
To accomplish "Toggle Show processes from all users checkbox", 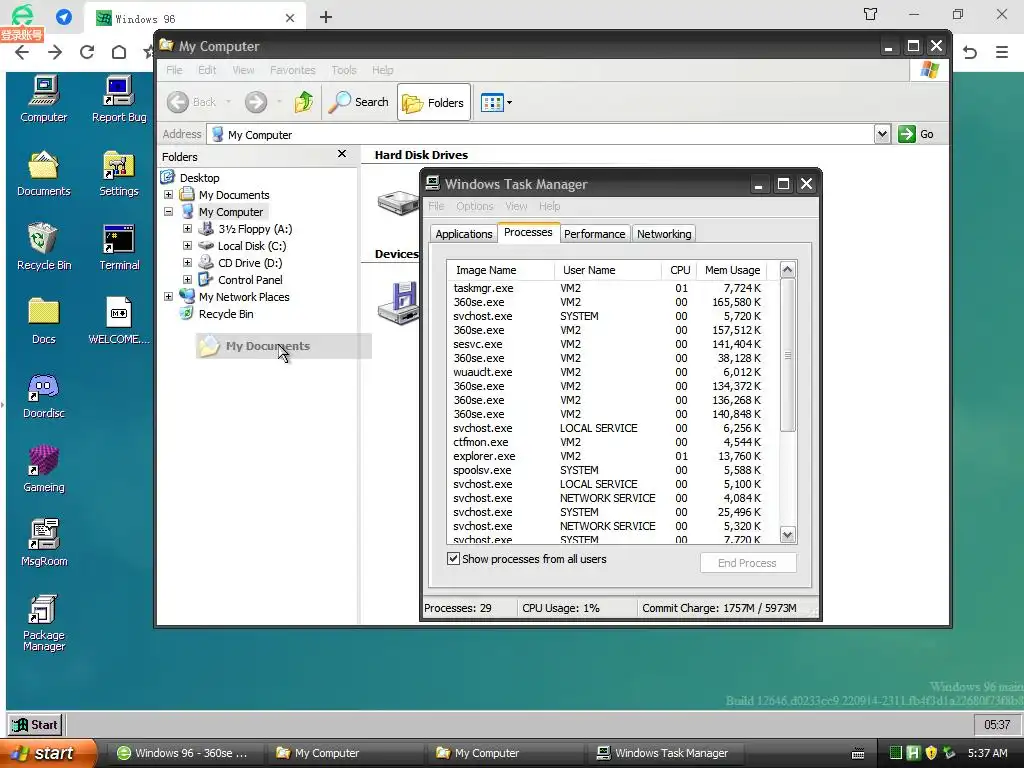I will pyautogui.click(x=453, y=558).
